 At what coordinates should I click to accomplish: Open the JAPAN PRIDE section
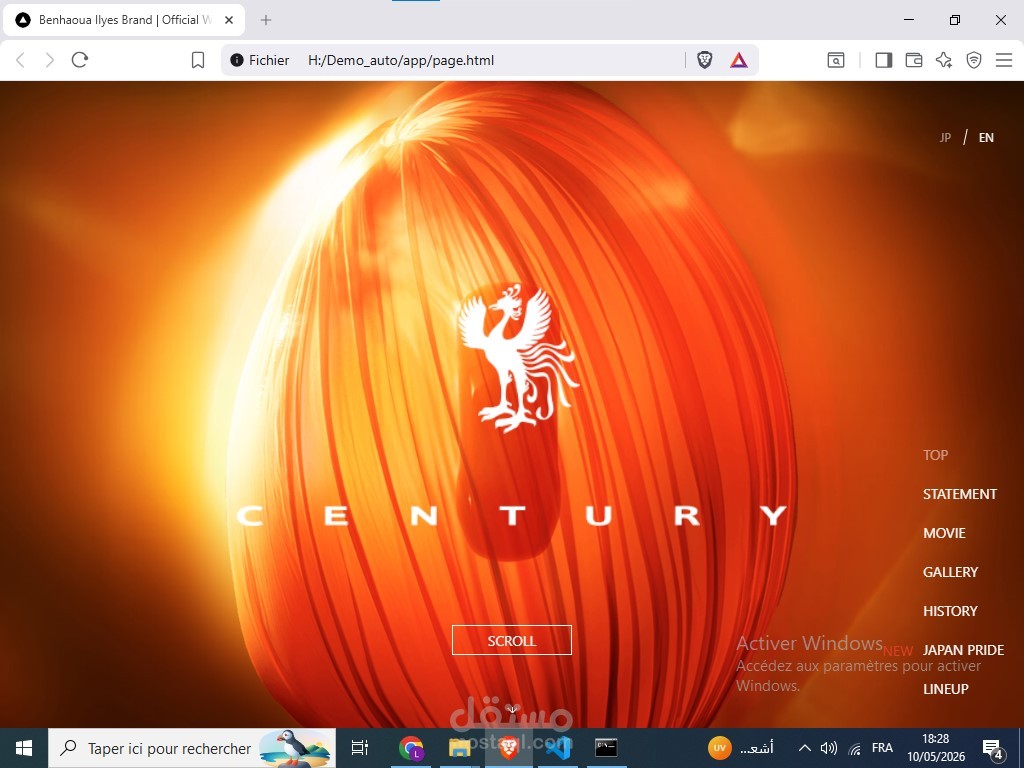point(963,650)
